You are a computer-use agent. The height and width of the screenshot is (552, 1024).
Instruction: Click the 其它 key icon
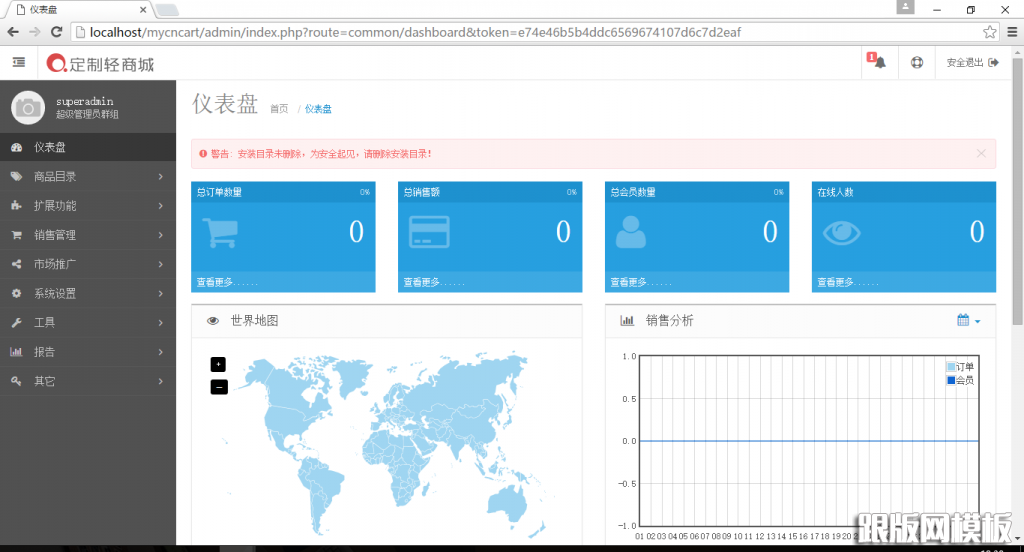16,381
